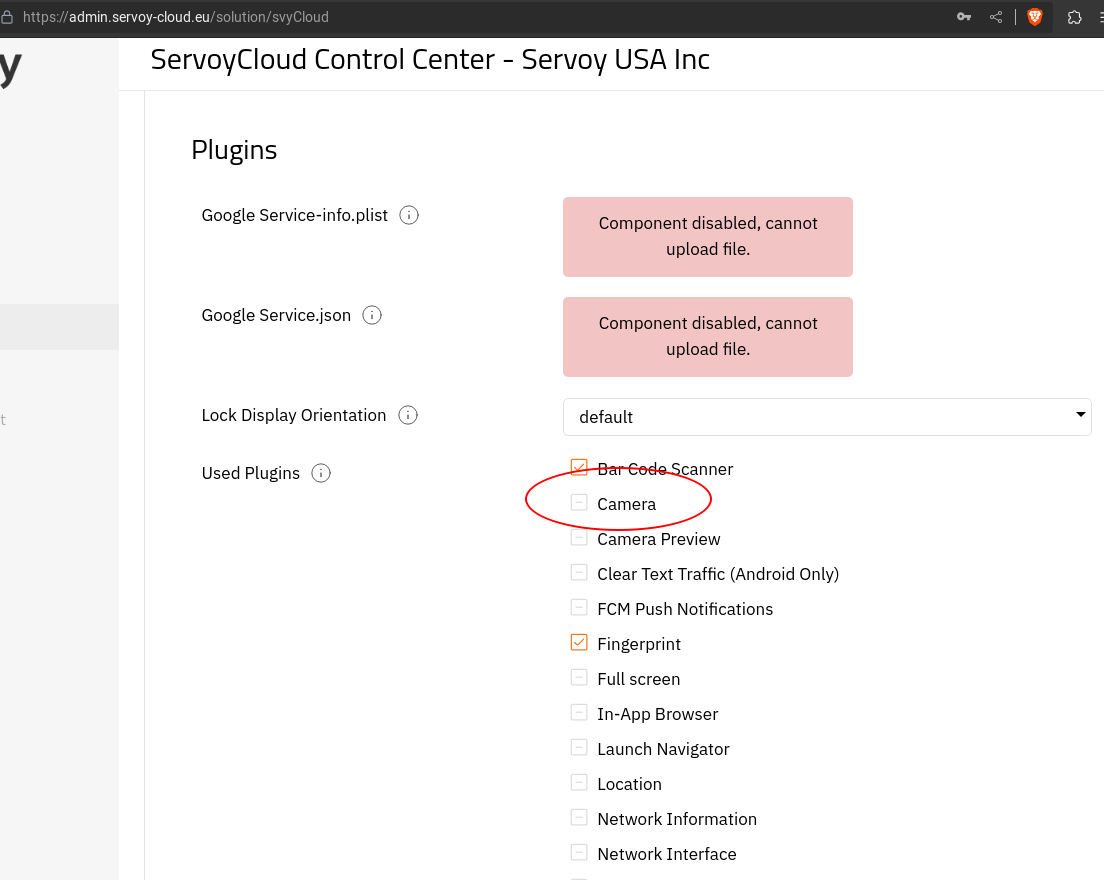The width and height of the screenshot is (1104, 880).
Task: Select the Location plugin checkbox
Action: coord(579,782)
